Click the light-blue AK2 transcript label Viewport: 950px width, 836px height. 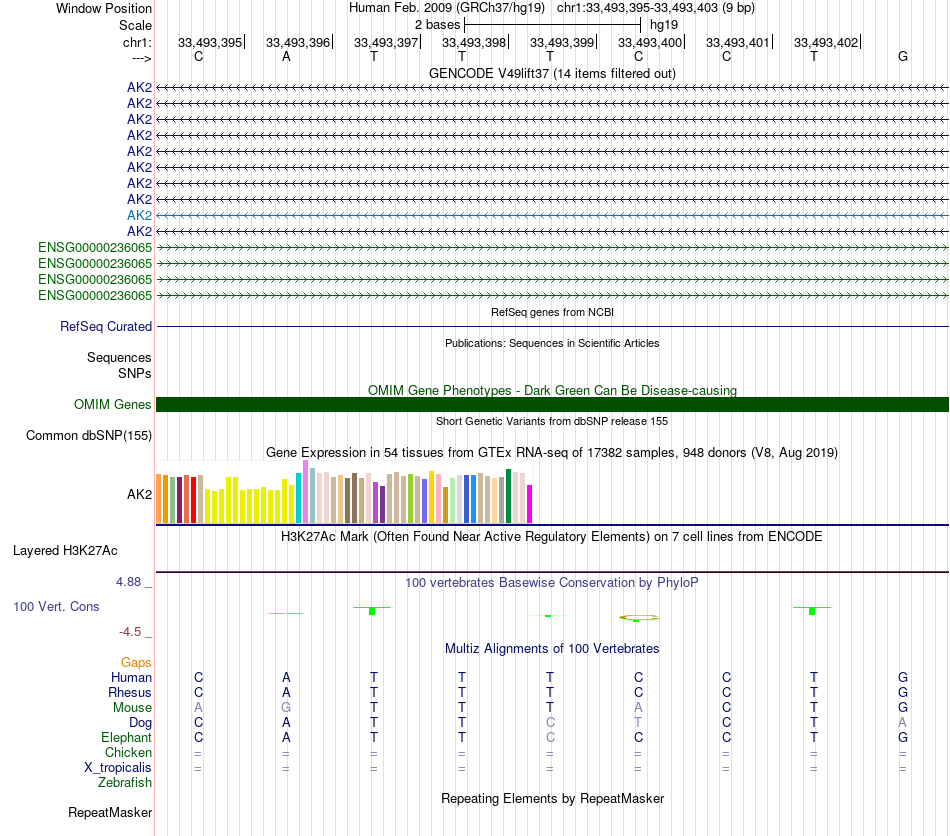tap(139, 215)
